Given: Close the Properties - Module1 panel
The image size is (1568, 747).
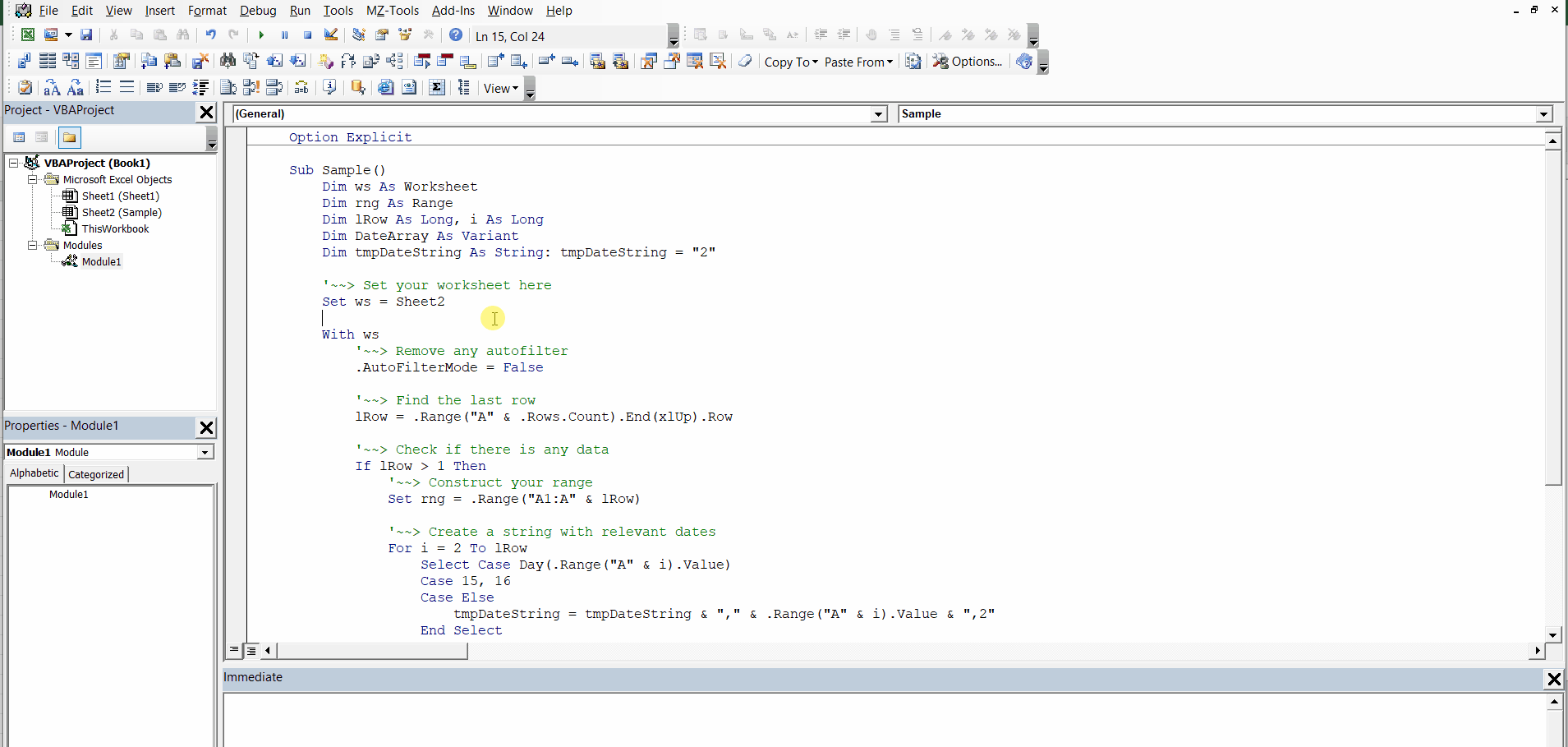Looking at the screenshot, I should pyautogui.click(x=206, y=427).
